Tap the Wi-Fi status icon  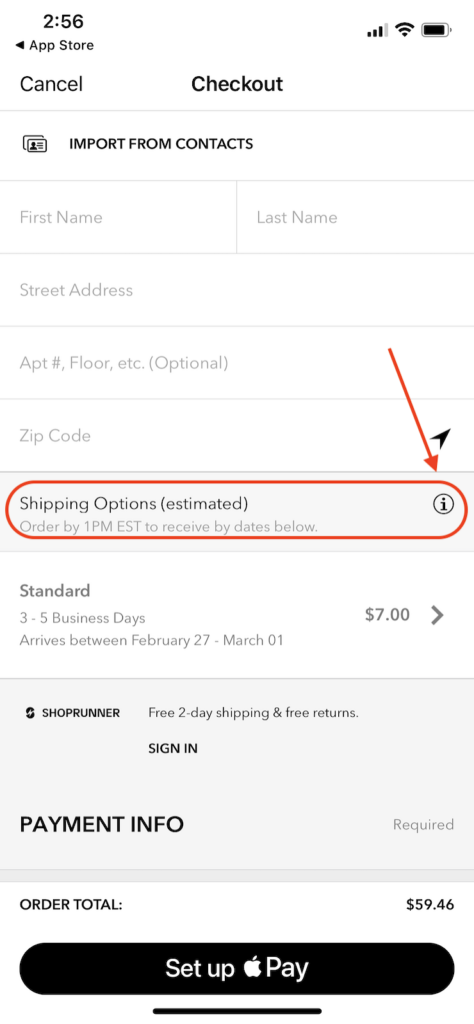click(x=405, y=30)
